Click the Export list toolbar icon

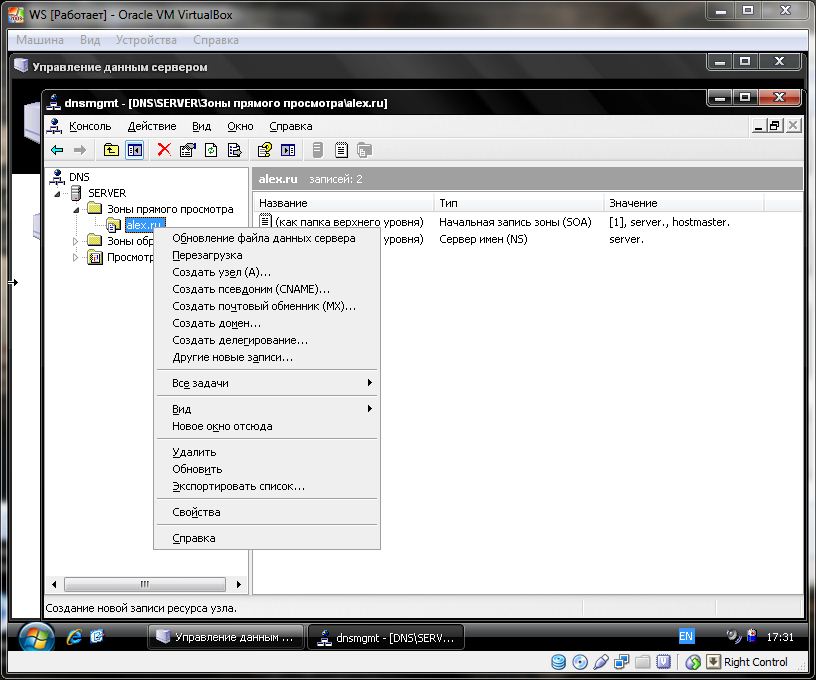coord(234,150)
